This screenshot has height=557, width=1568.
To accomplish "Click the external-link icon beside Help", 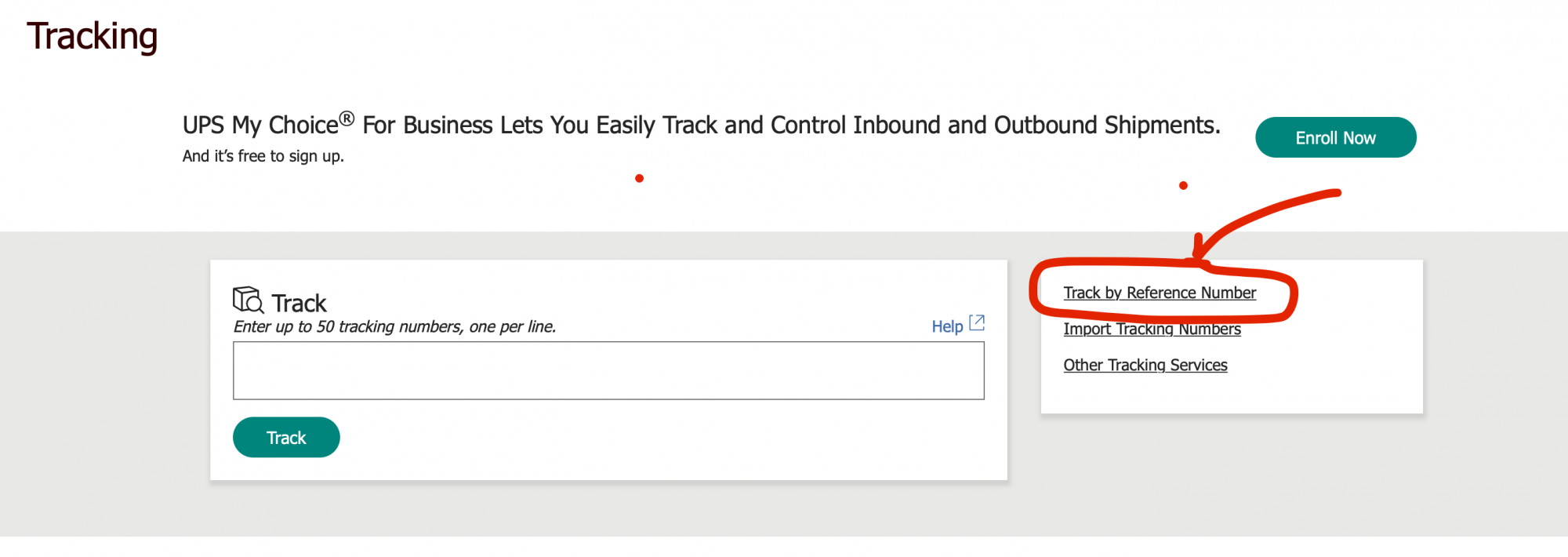I will [x=977, y=322].
